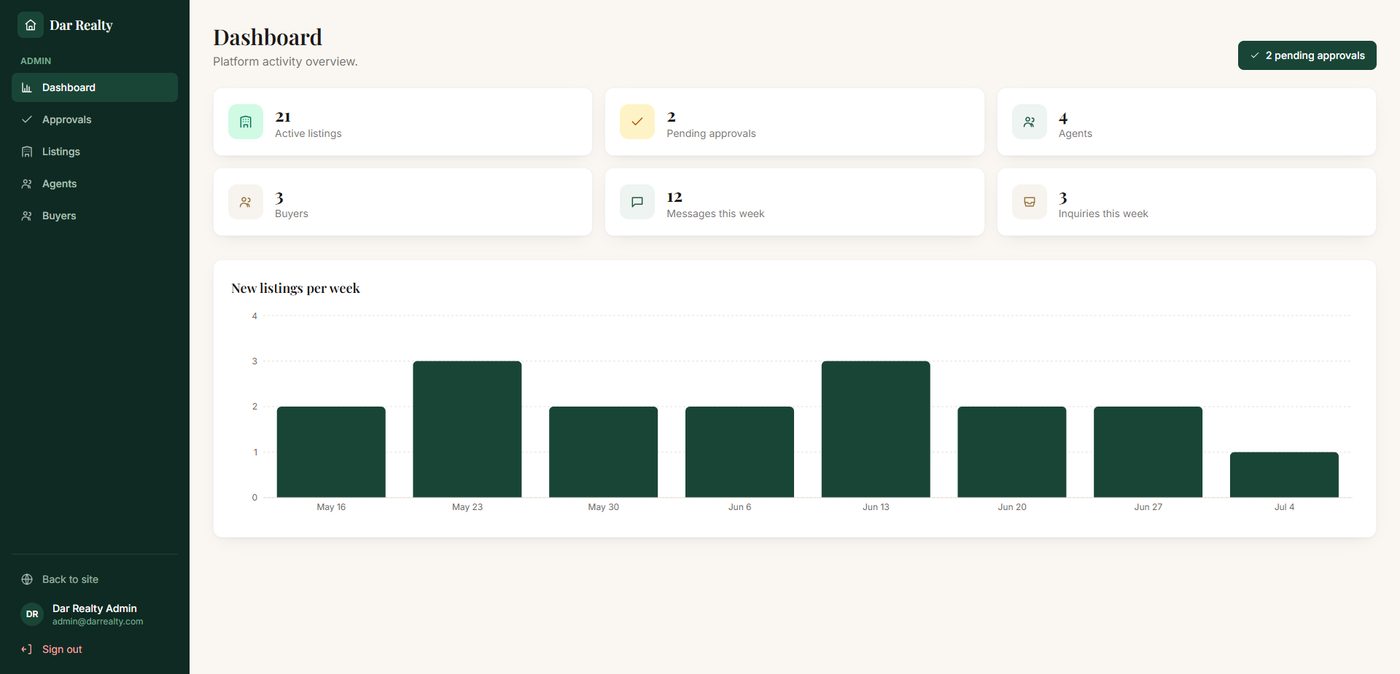Open the Dar Realty Admin profile name
The height and width of the screenshot is (674, 1400).
pyautogui.click(x=95, y=608)
